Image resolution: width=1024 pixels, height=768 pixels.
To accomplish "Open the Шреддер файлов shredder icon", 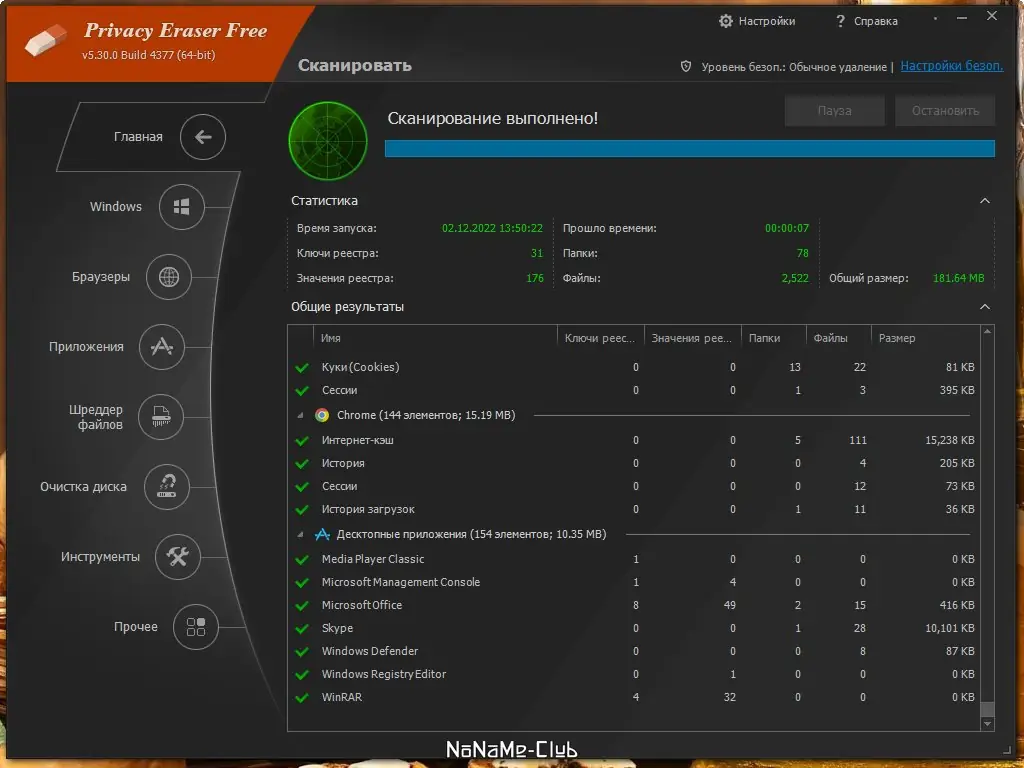I will tap(161, 417).
